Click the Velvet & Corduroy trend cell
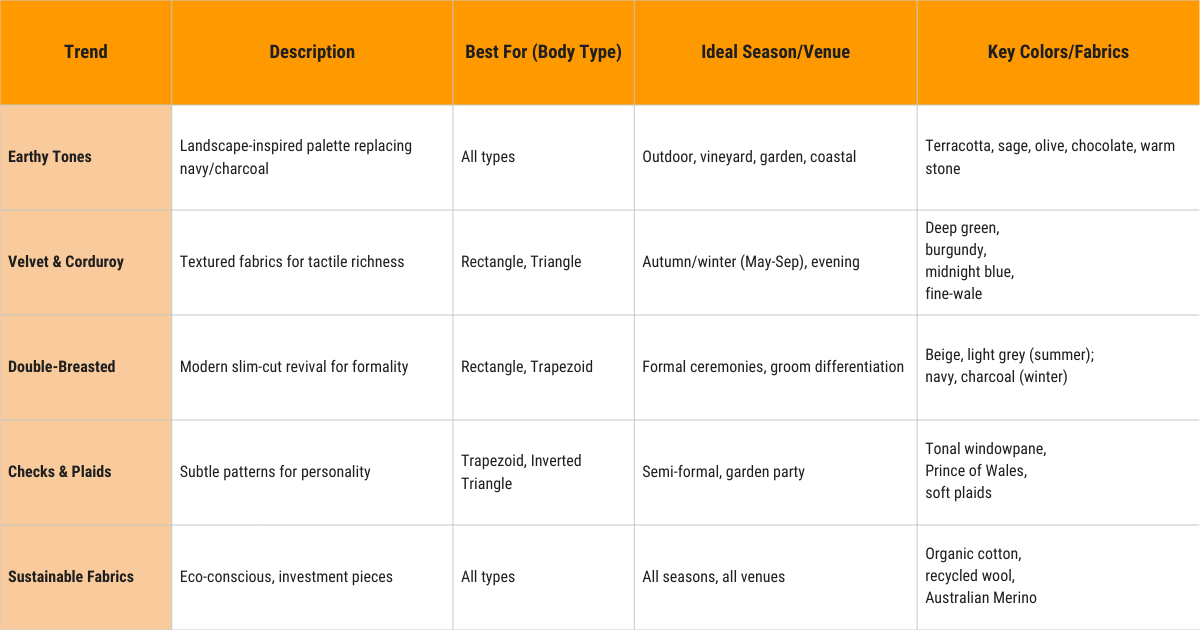The image size is (1200, 630). [66, 262]
